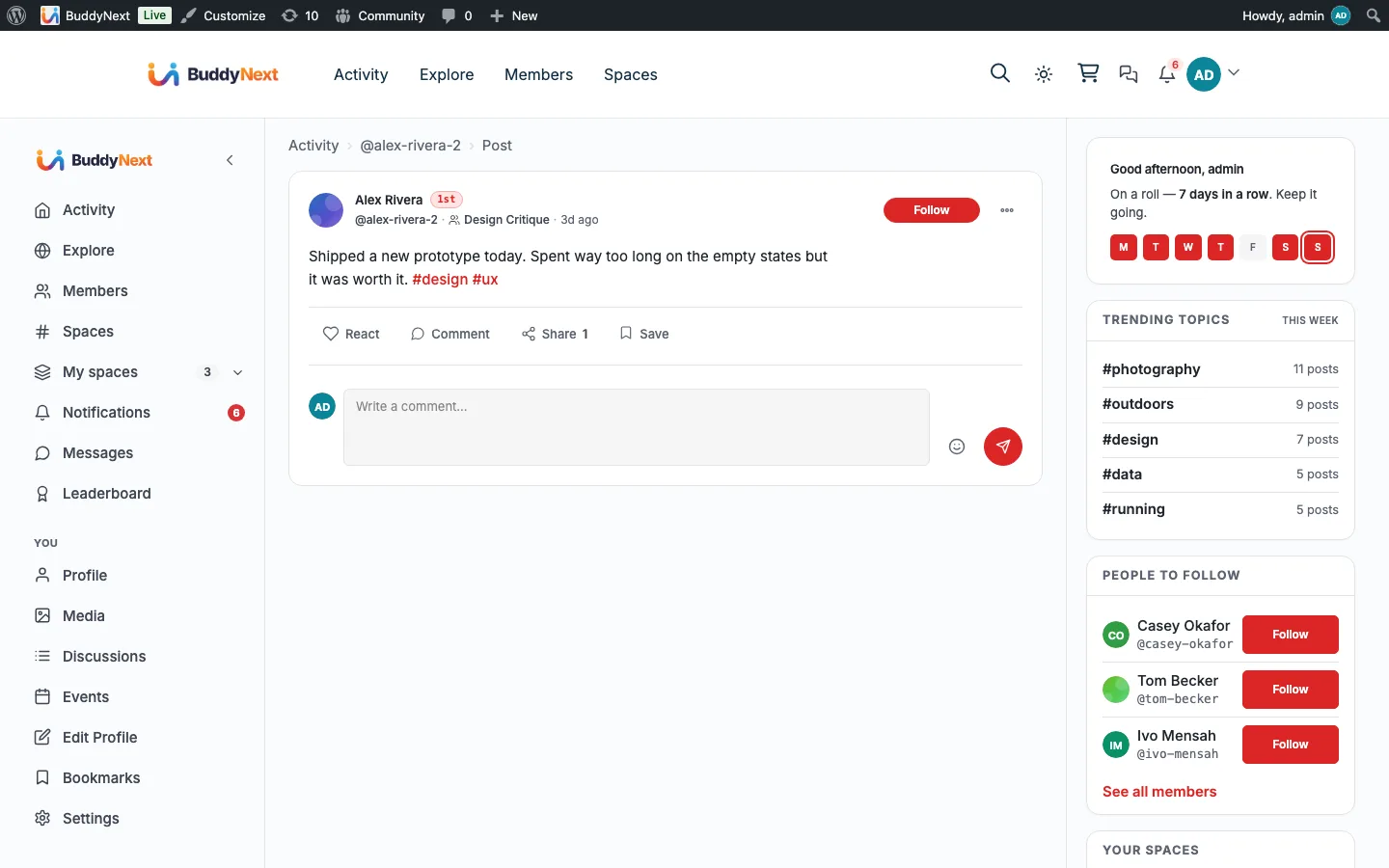Send comment with paper plane button

point(1003,447)
